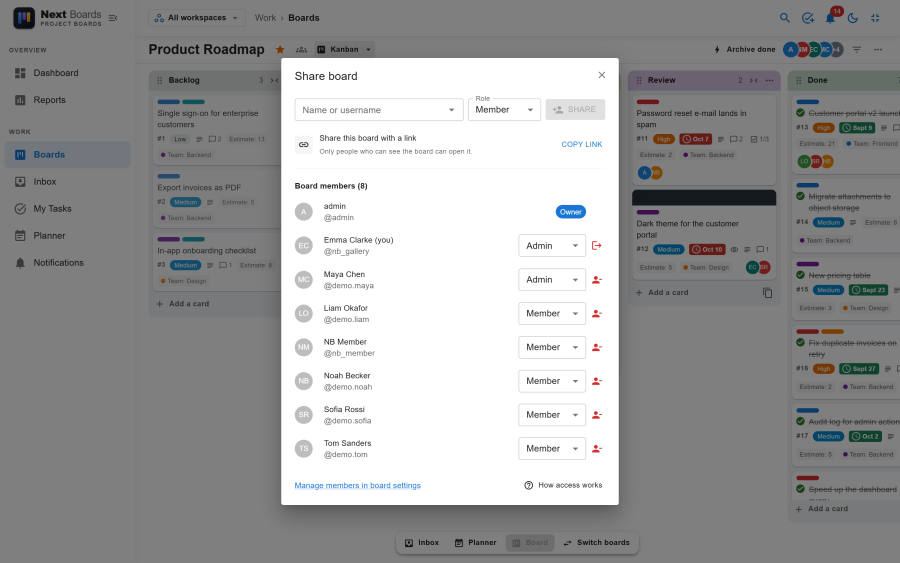Remove Tom Sanders from the board

(596, 449)
